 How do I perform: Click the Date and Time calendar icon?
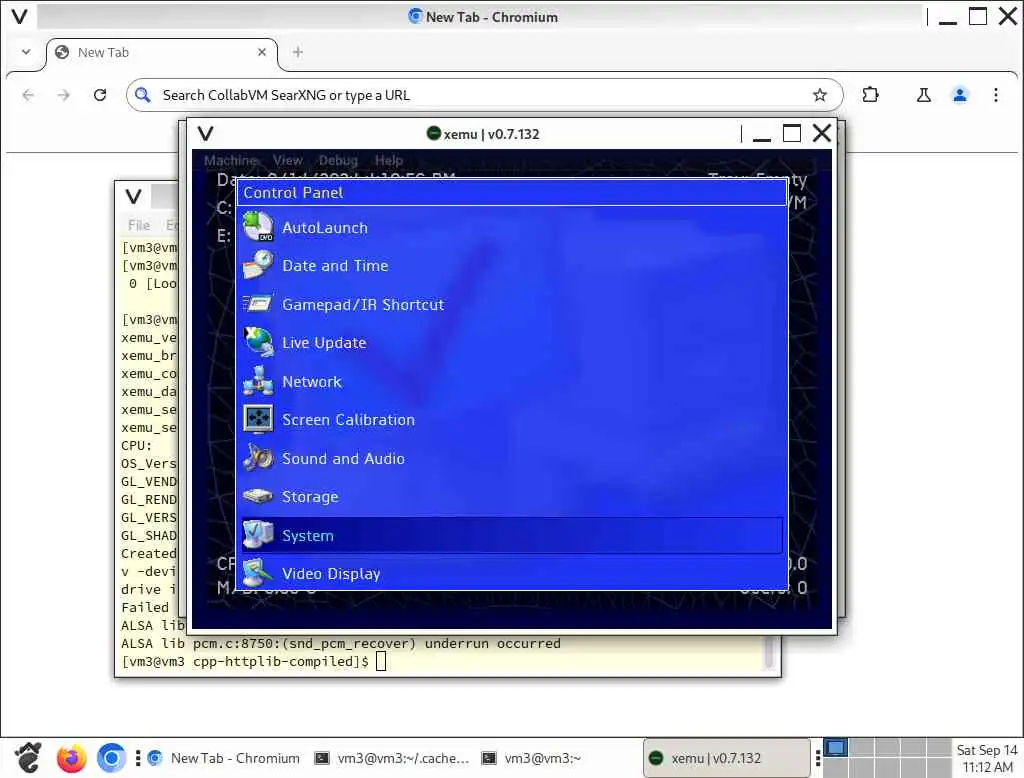click(x=258, y=265)
